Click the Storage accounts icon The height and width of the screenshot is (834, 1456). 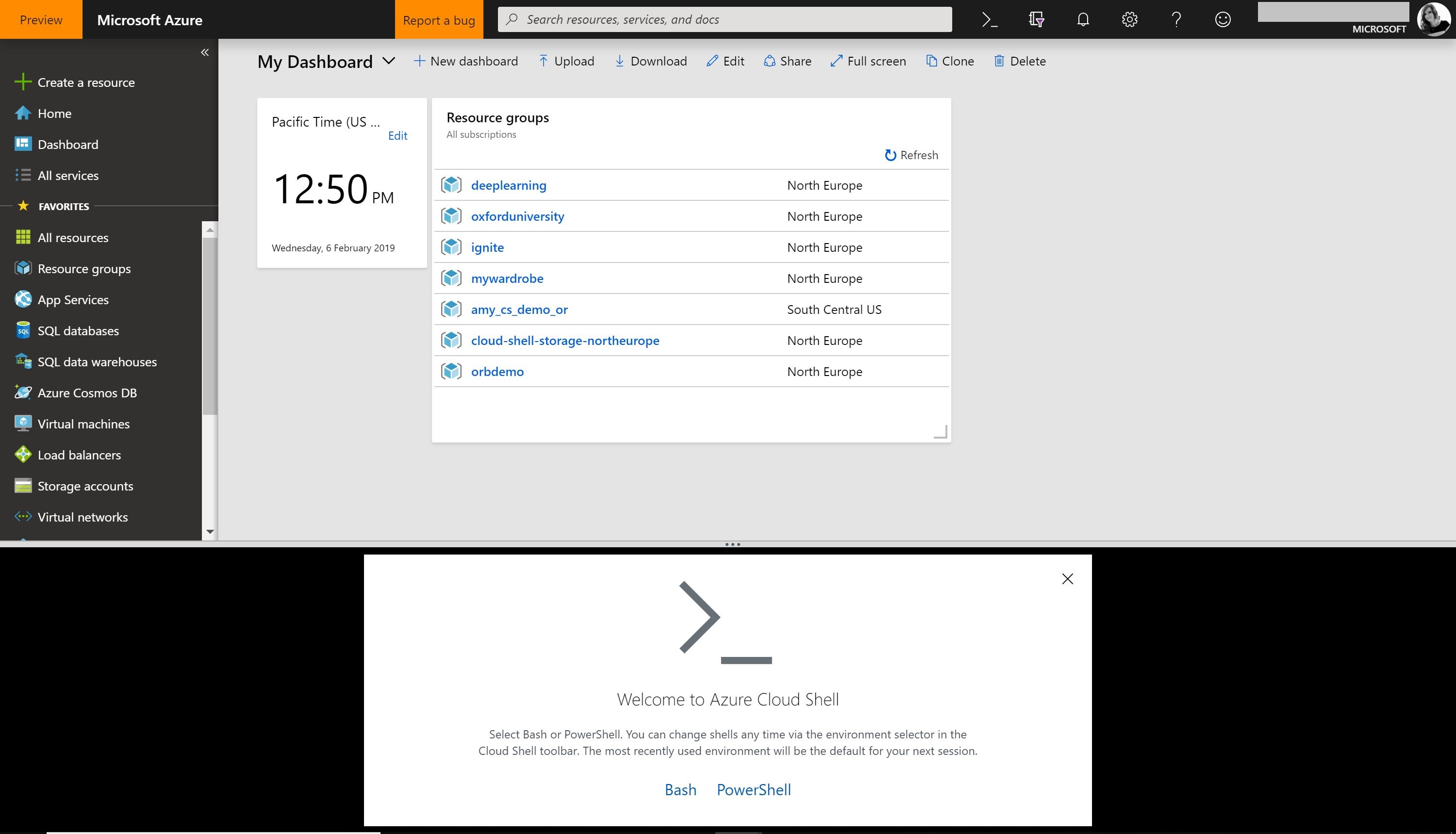point(23,486)
